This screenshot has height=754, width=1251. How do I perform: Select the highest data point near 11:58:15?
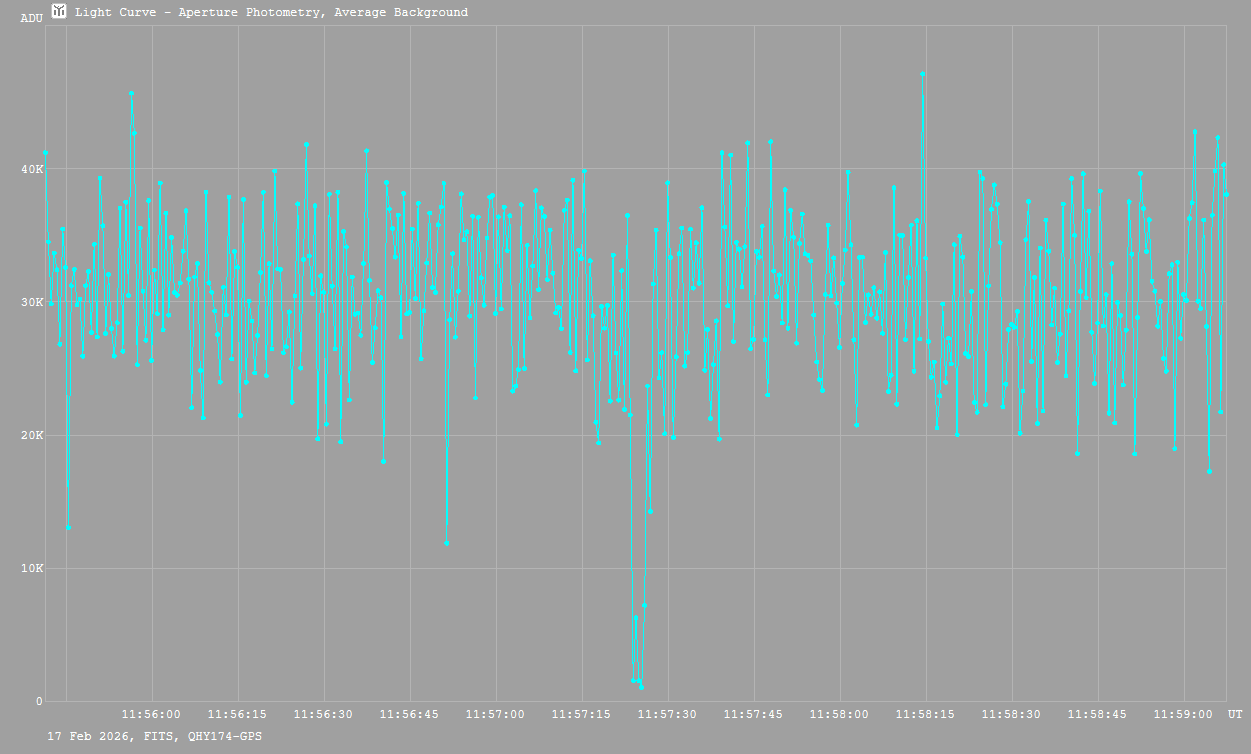[x=923, y=74]
